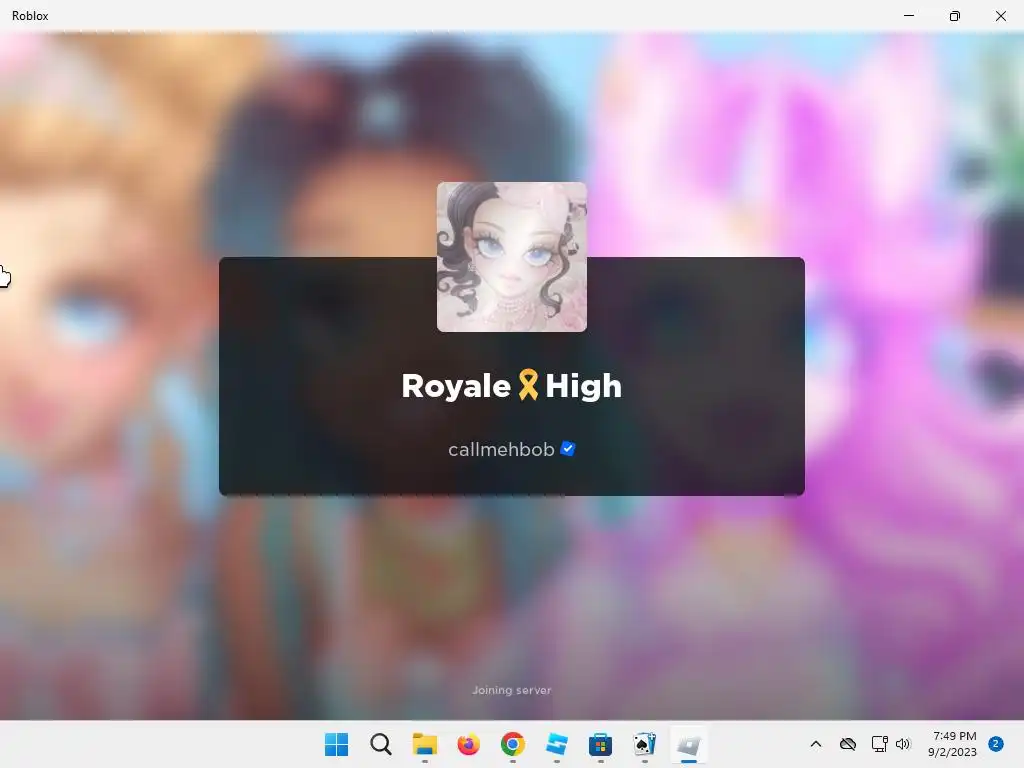The width and height of the screenshot is (1024, 768).
Task: Click the Royale High game thumbnail
Action: click(x=511, y=257)
